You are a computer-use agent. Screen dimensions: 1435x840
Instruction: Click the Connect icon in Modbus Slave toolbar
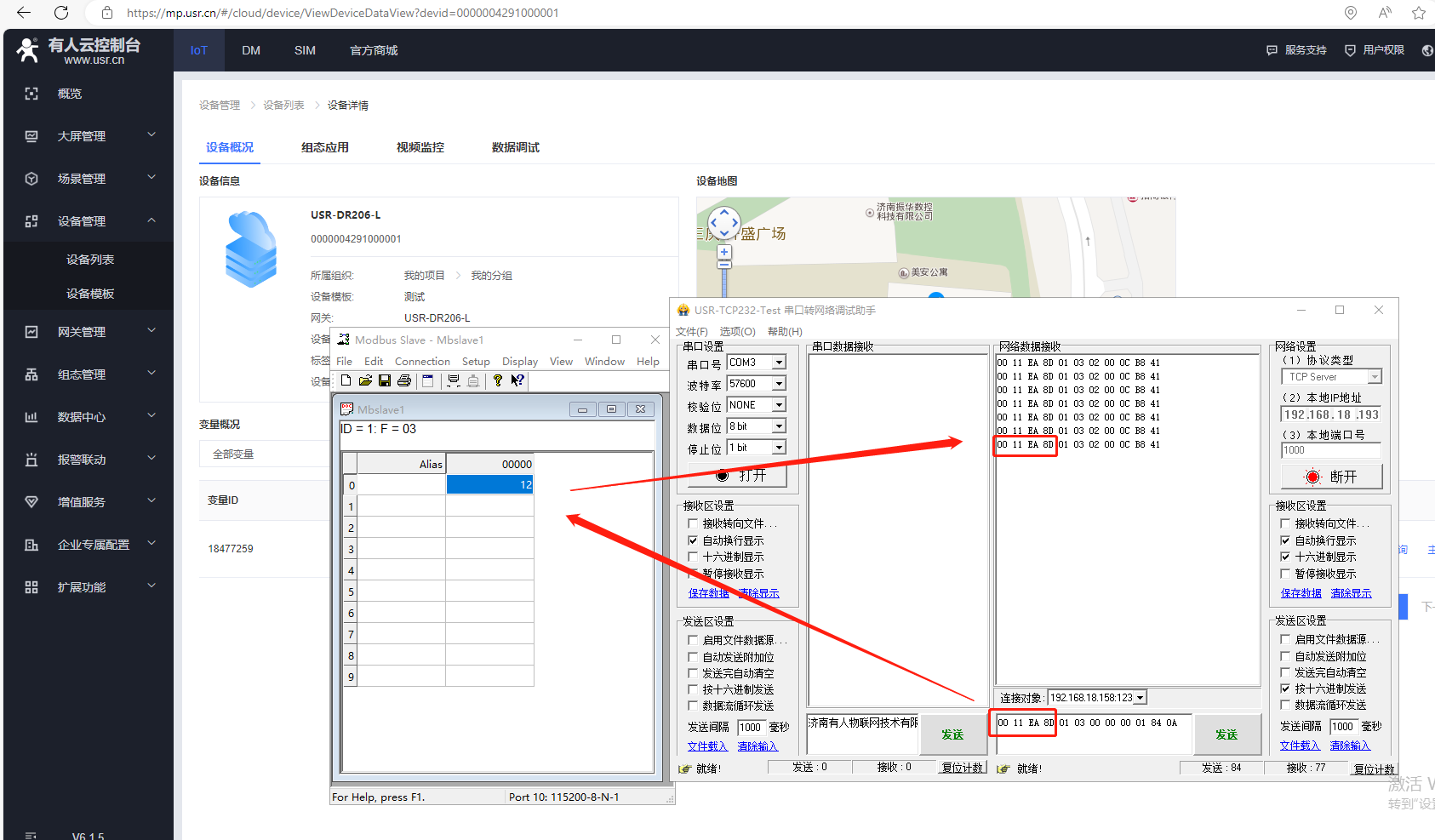click(x=454, y=380)
